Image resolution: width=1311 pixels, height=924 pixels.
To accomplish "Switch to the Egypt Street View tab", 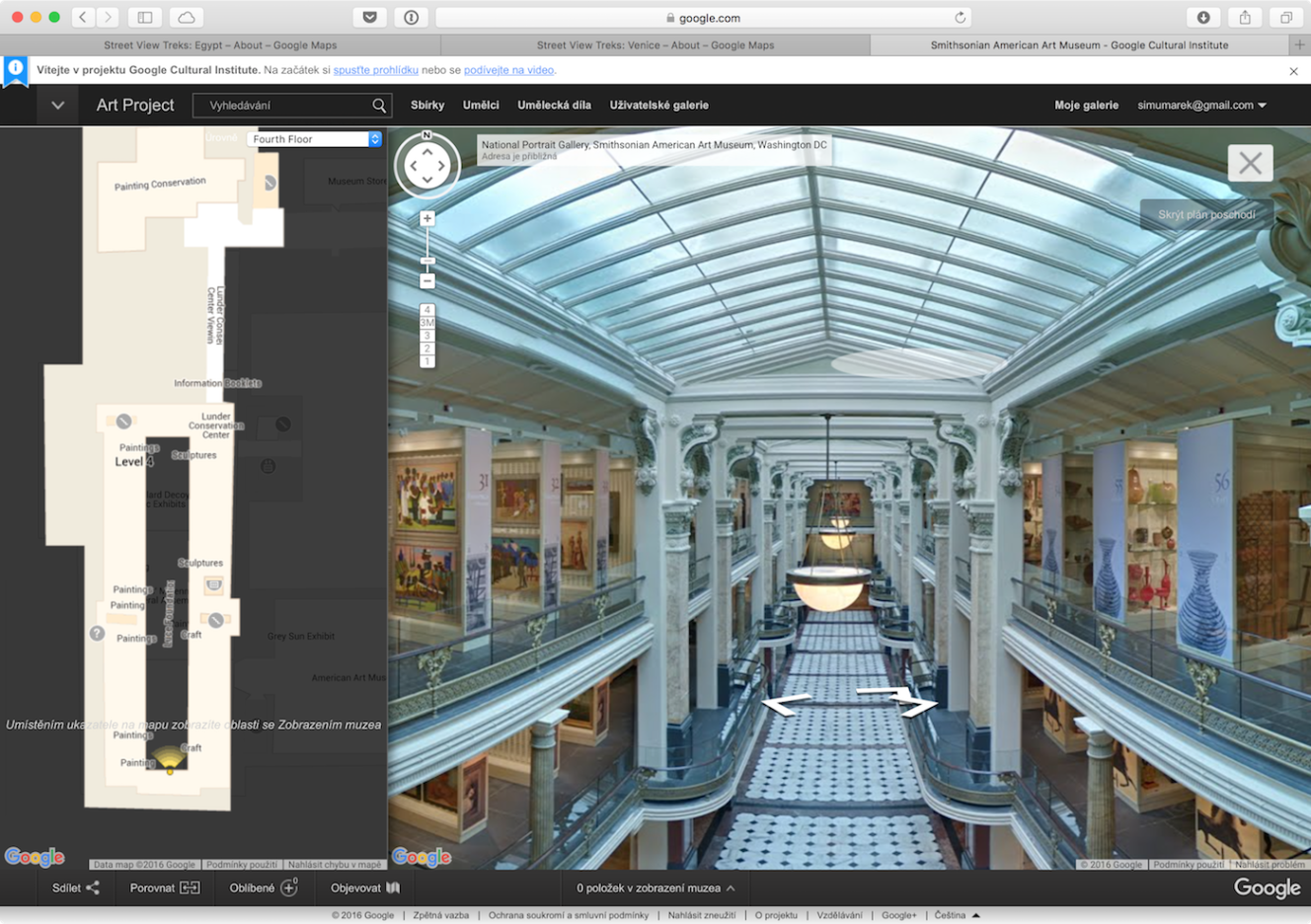I will coord(220,44).
